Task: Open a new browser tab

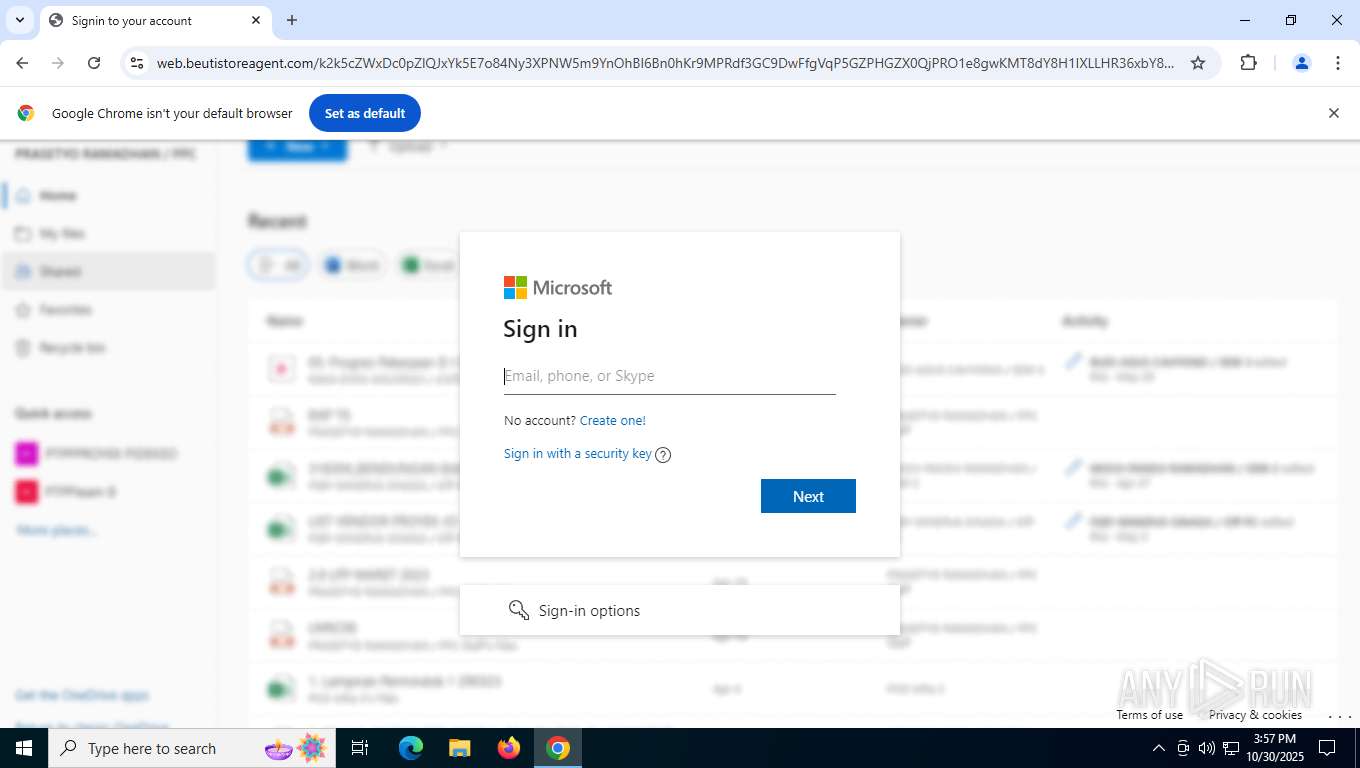Action: click(292, 20)
